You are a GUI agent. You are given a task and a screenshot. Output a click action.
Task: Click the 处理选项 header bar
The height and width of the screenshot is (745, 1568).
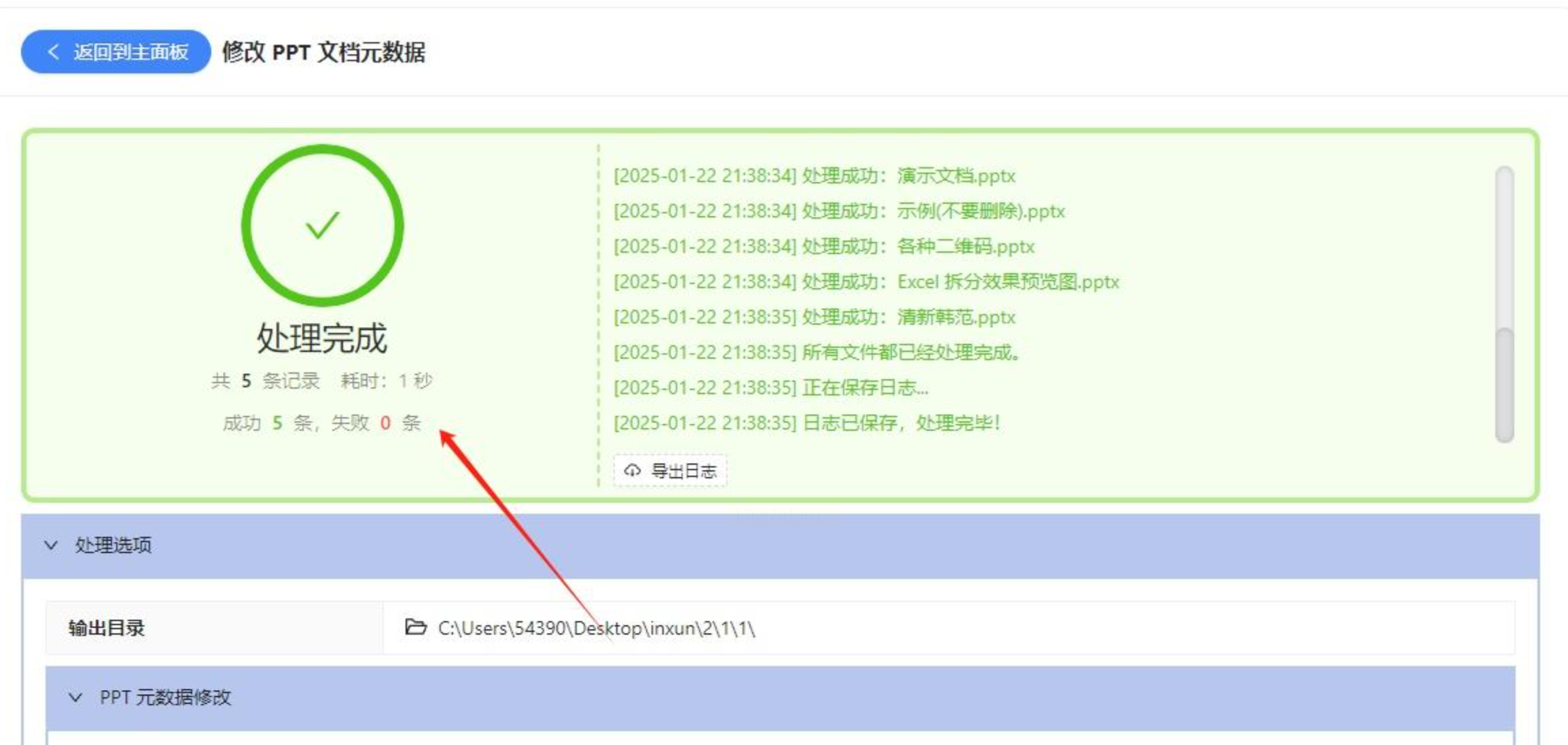[780, 546]
